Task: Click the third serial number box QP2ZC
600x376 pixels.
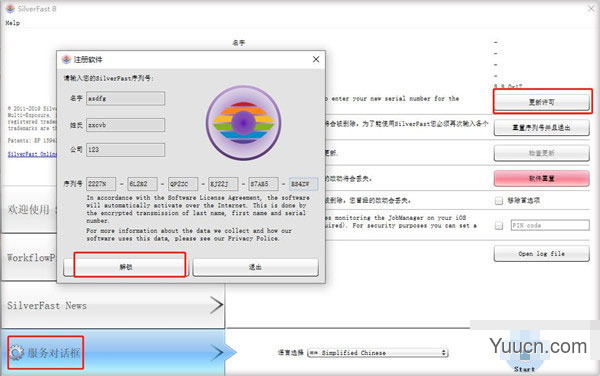Action: point(183,184)
